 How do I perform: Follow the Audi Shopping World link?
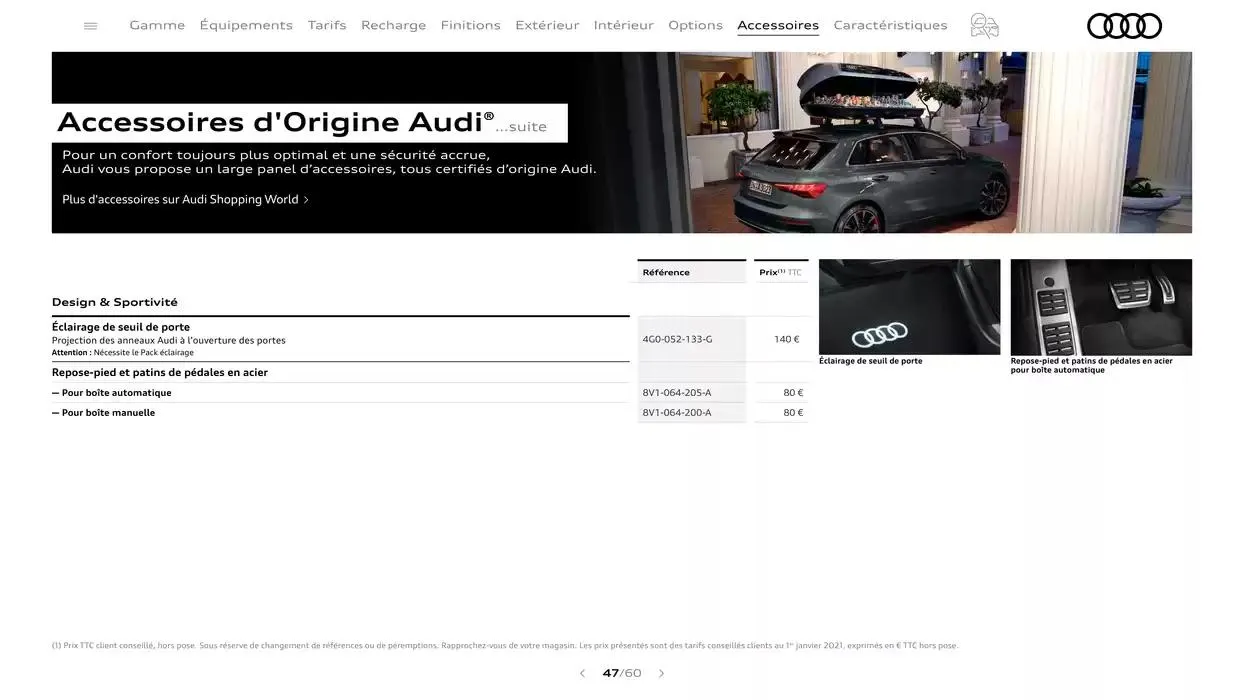[185, 200]
